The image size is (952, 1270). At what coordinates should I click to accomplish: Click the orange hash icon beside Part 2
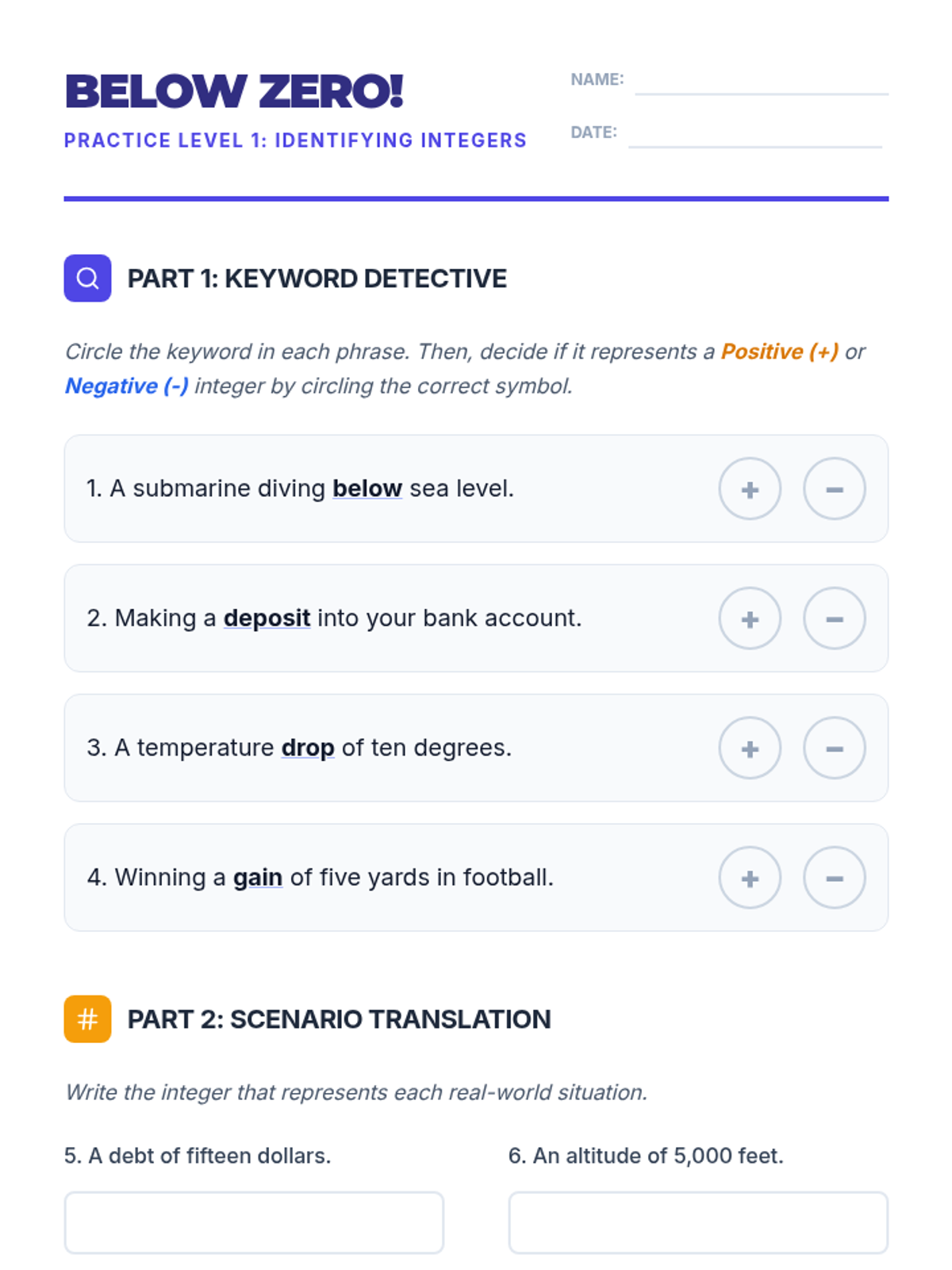tap(87, 1018)
